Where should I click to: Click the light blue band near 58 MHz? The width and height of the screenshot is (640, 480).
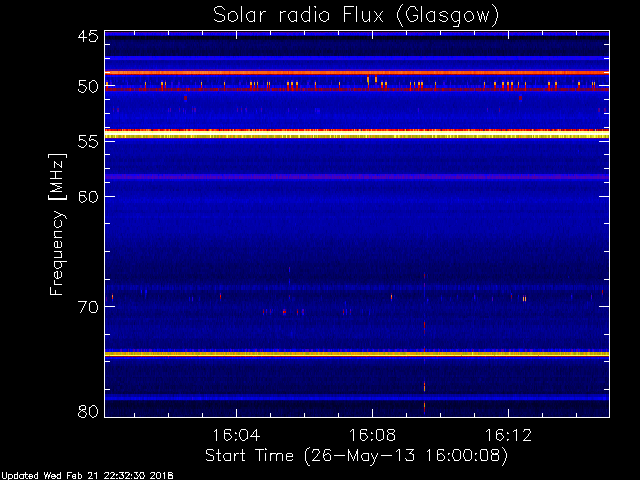pyautogui.click(x=300, y=176)
